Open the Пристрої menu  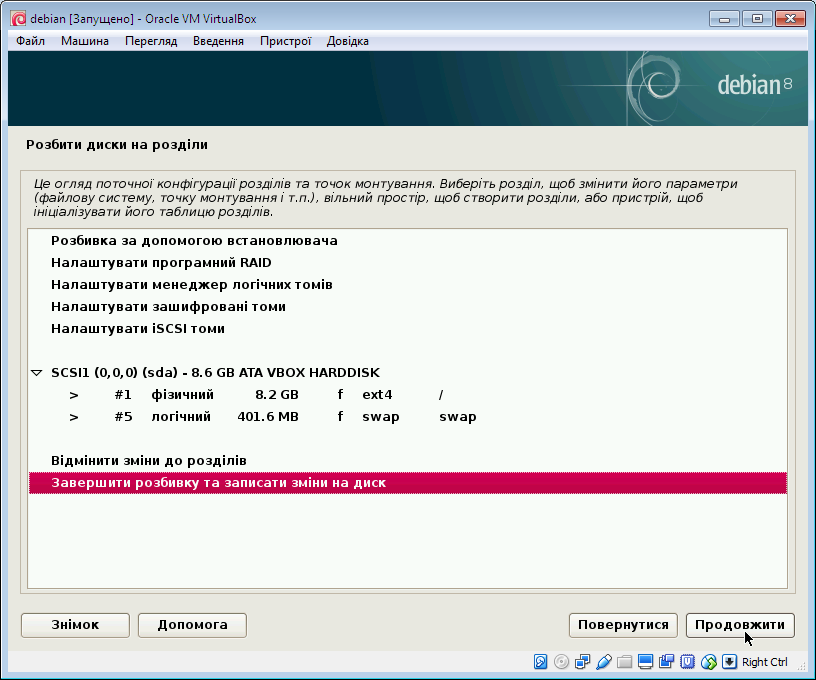pyautogui.click(x=285, y=41)
